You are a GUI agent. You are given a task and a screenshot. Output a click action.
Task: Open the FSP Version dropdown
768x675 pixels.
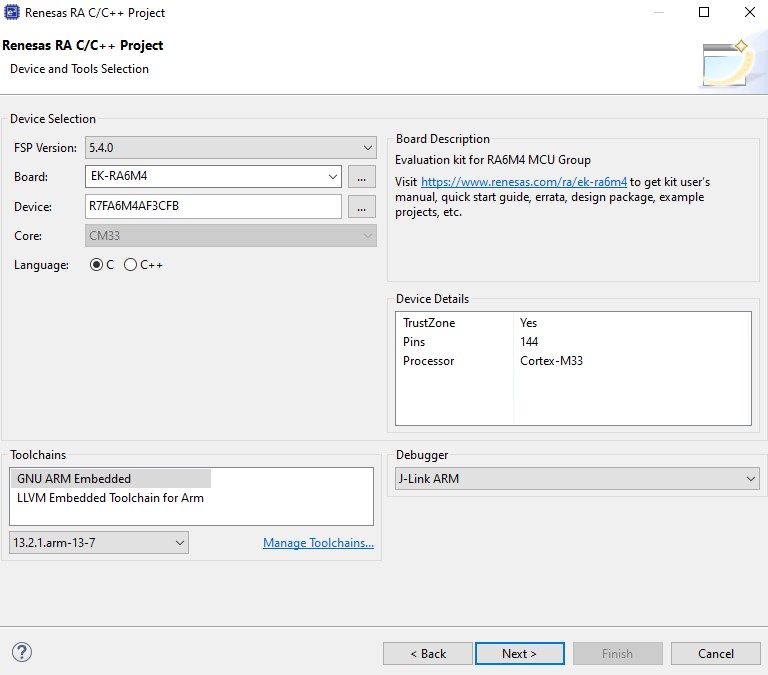(x=231, y=147)
